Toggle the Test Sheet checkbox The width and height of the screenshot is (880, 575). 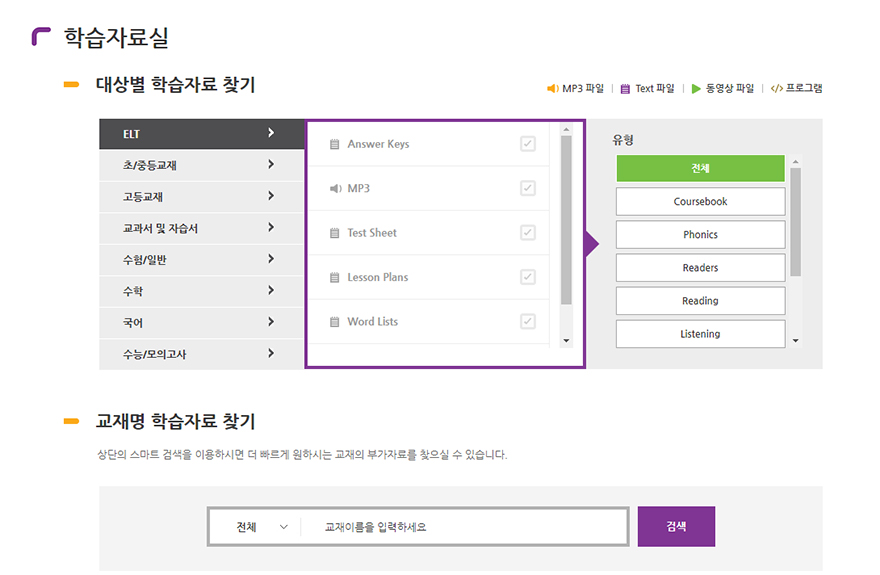pyautogui.click(x=528, y=232)
